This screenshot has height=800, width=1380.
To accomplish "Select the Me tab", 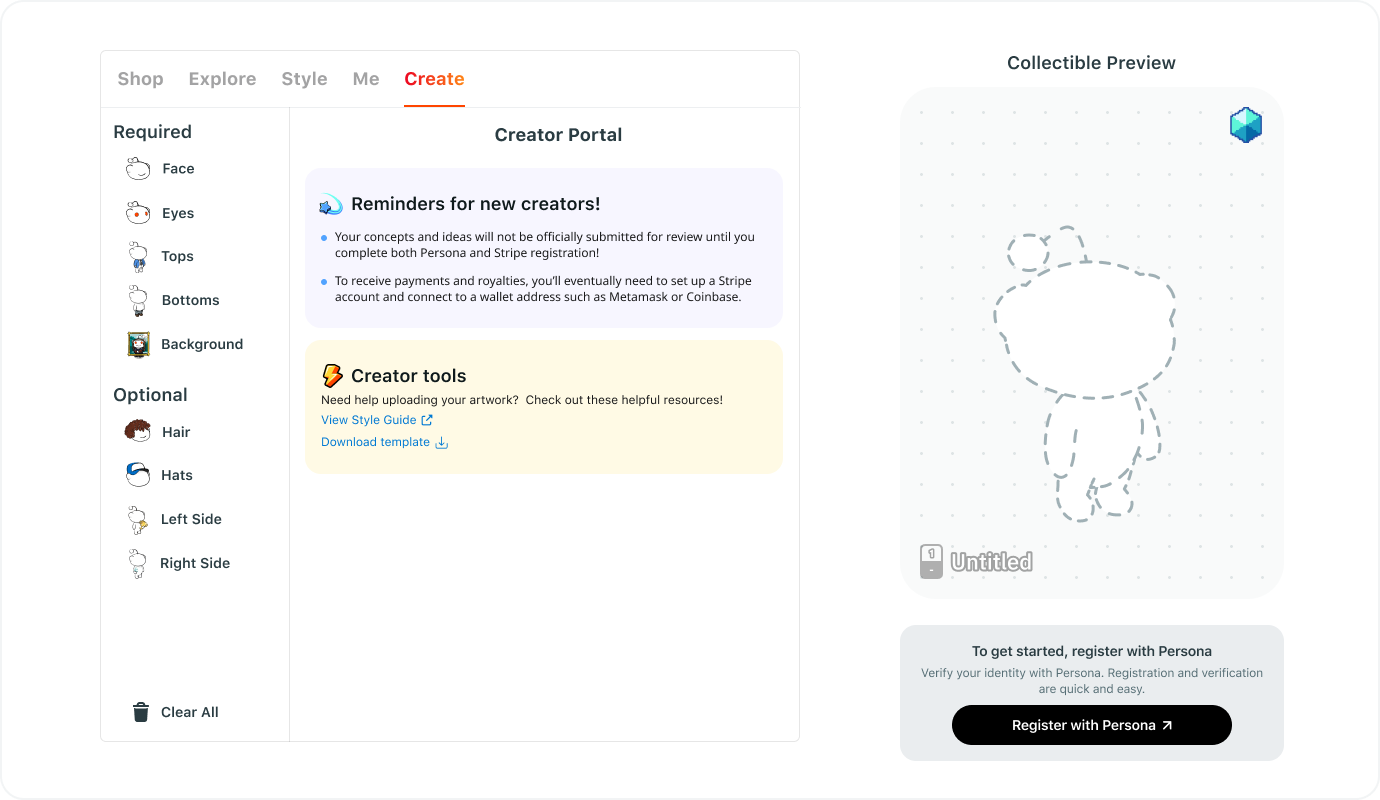I will pos(366,79).
